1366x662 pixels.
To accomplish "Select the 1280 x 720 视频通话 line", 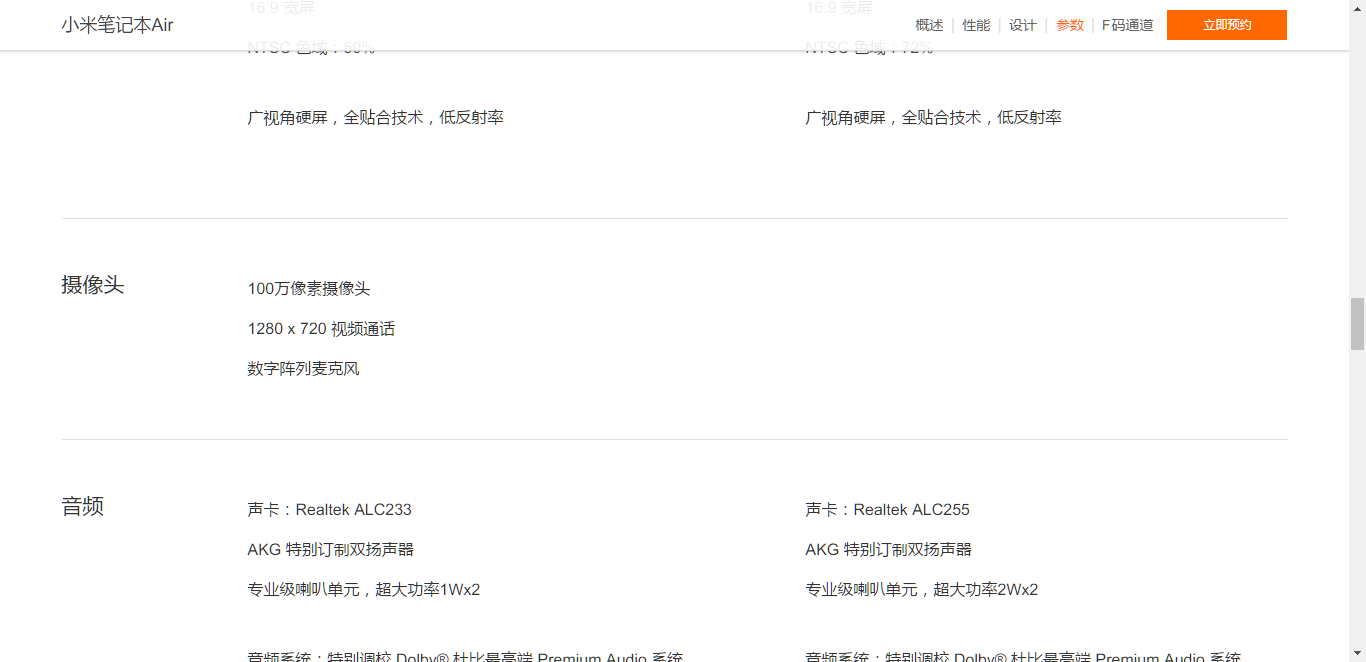I will tap(321, 329).
